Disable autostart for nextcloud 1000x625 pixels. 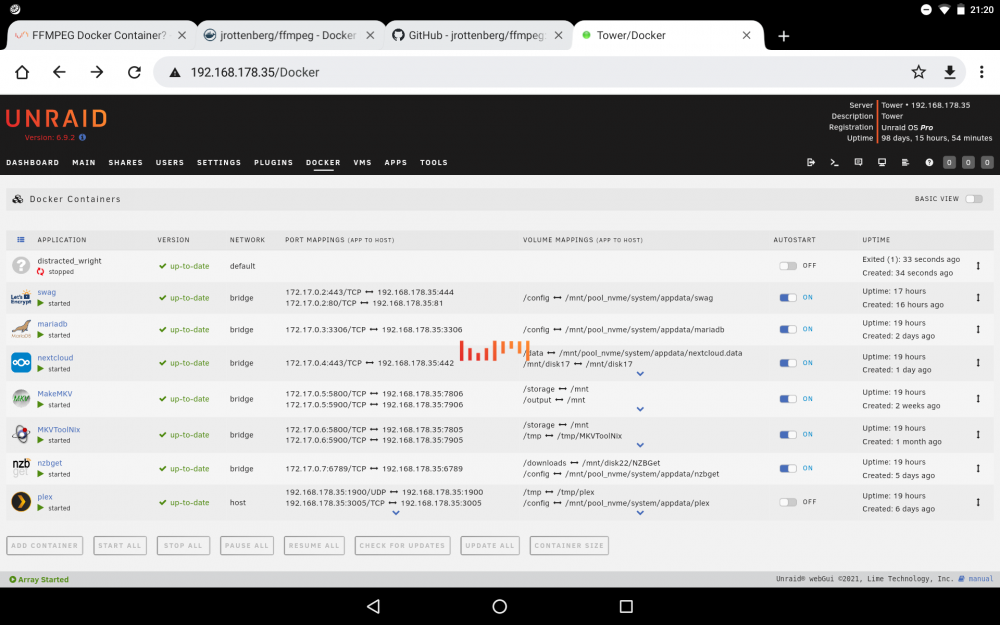(x=788, y=363)
